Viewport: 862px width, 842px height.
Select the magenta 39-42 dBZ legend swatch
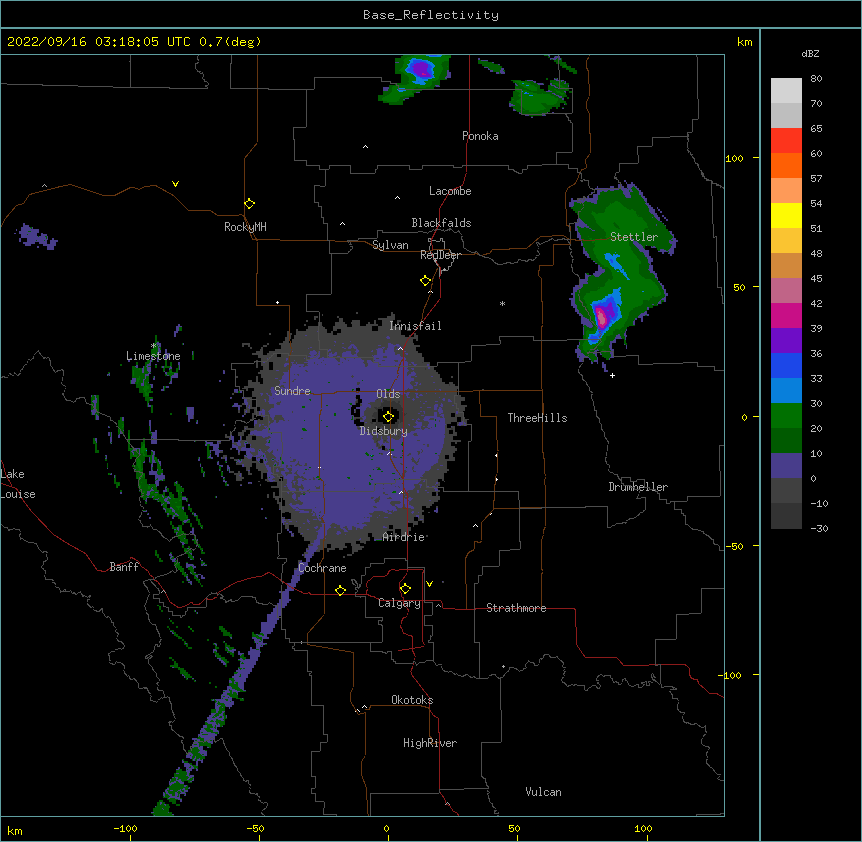[x=786, y=315]
